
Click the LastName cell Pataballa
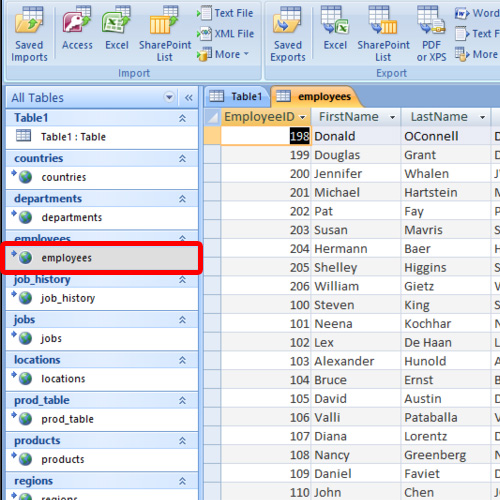pos(446,417)
